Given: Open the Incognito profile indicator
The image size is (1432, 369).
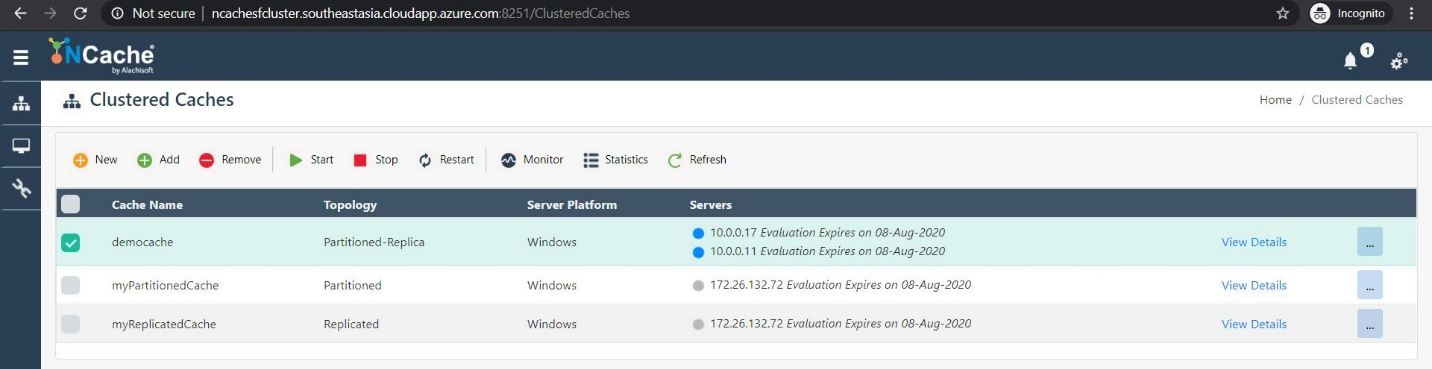Looking at the screenshot, I should 1348,14.
